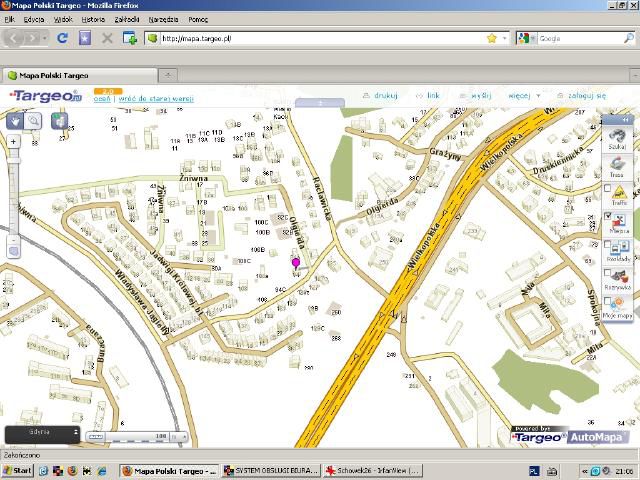640x480 pixels.
Task: Click the Google search input box
Action: click(580, 38)
